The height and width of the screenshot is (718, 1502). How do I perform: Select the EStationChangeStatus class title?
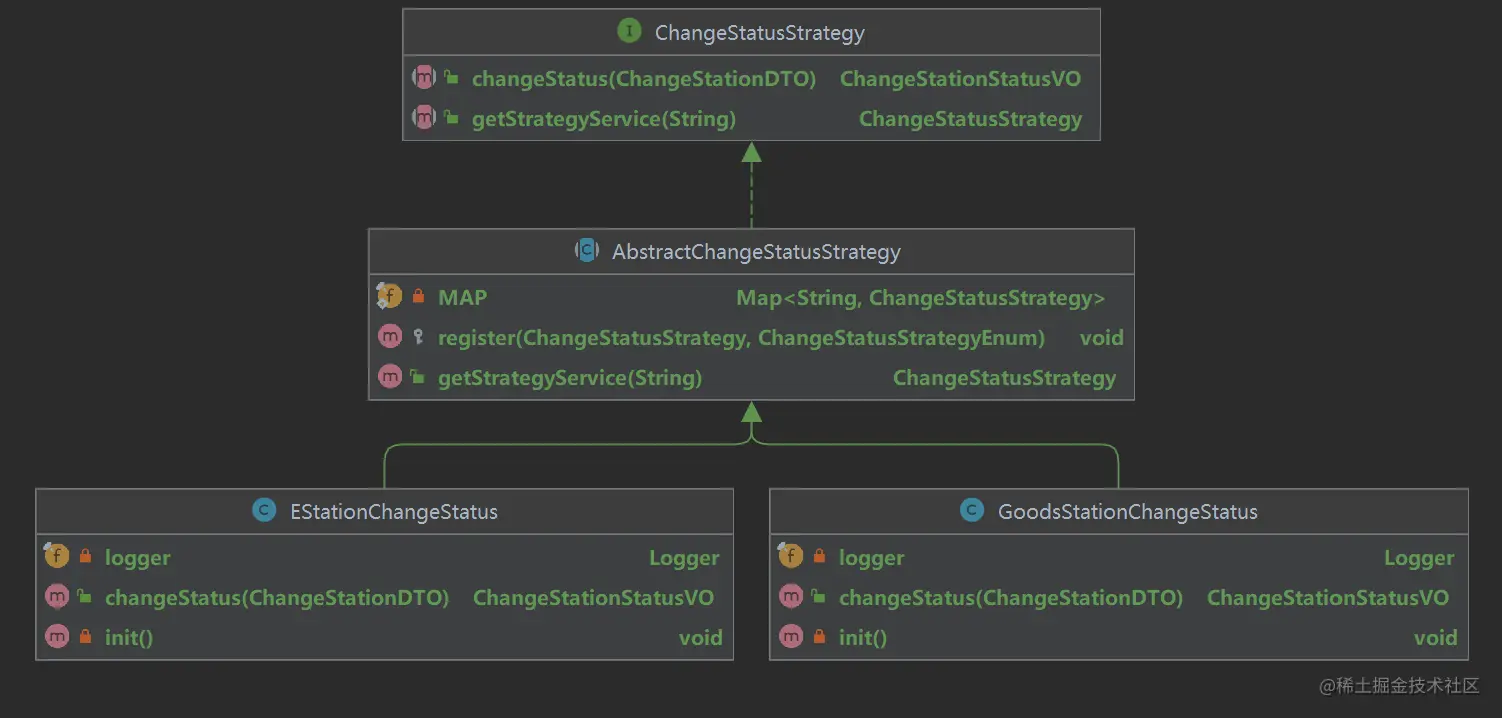[393, 512]
